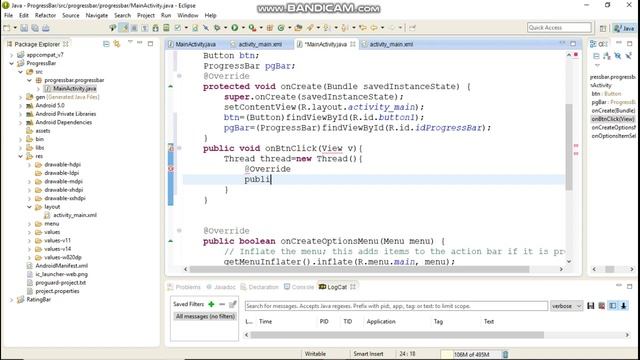Image resolution: width=640 pixels, height=360 pixels.
Task: Click the Back navigation arrow icon
Action: [x=373, y=28]
